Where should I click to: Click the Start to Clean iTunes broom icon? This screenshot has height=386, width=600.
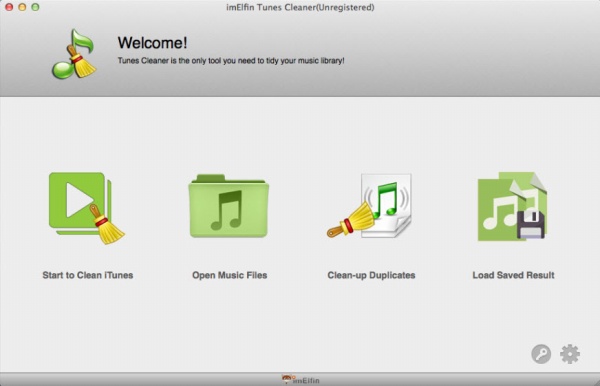coord(87,208)
